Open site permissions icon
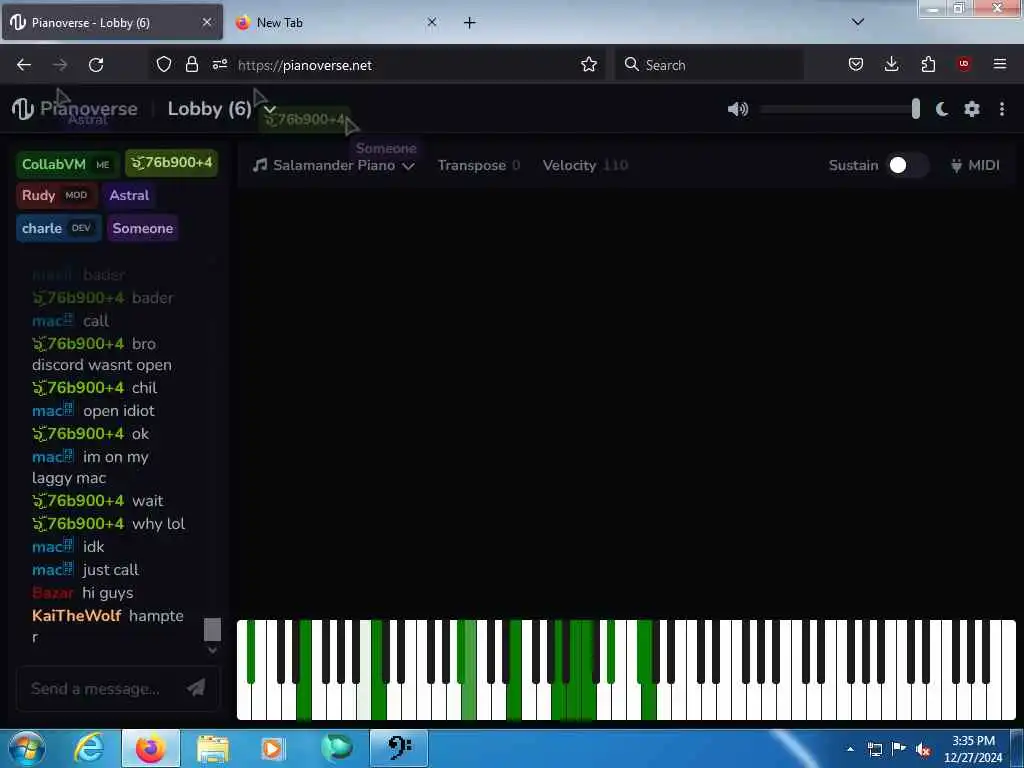 (x=219, y=65)
